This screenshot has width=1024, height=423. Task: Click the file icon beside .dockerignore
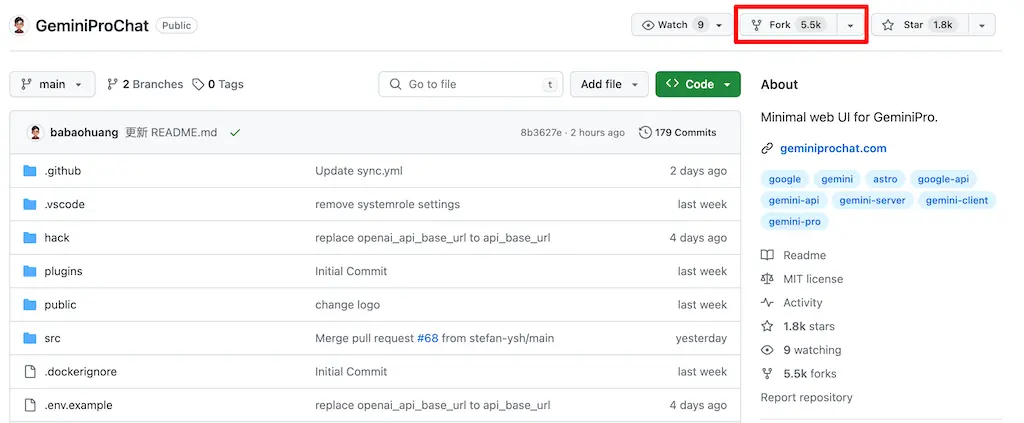coord(29,371)
